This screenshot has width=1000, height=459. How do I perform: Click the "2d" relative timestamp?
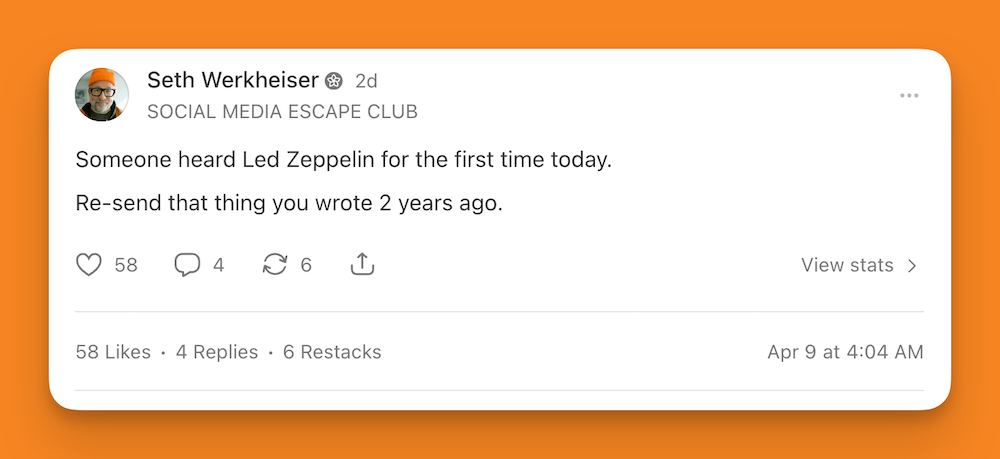(366, 81)
